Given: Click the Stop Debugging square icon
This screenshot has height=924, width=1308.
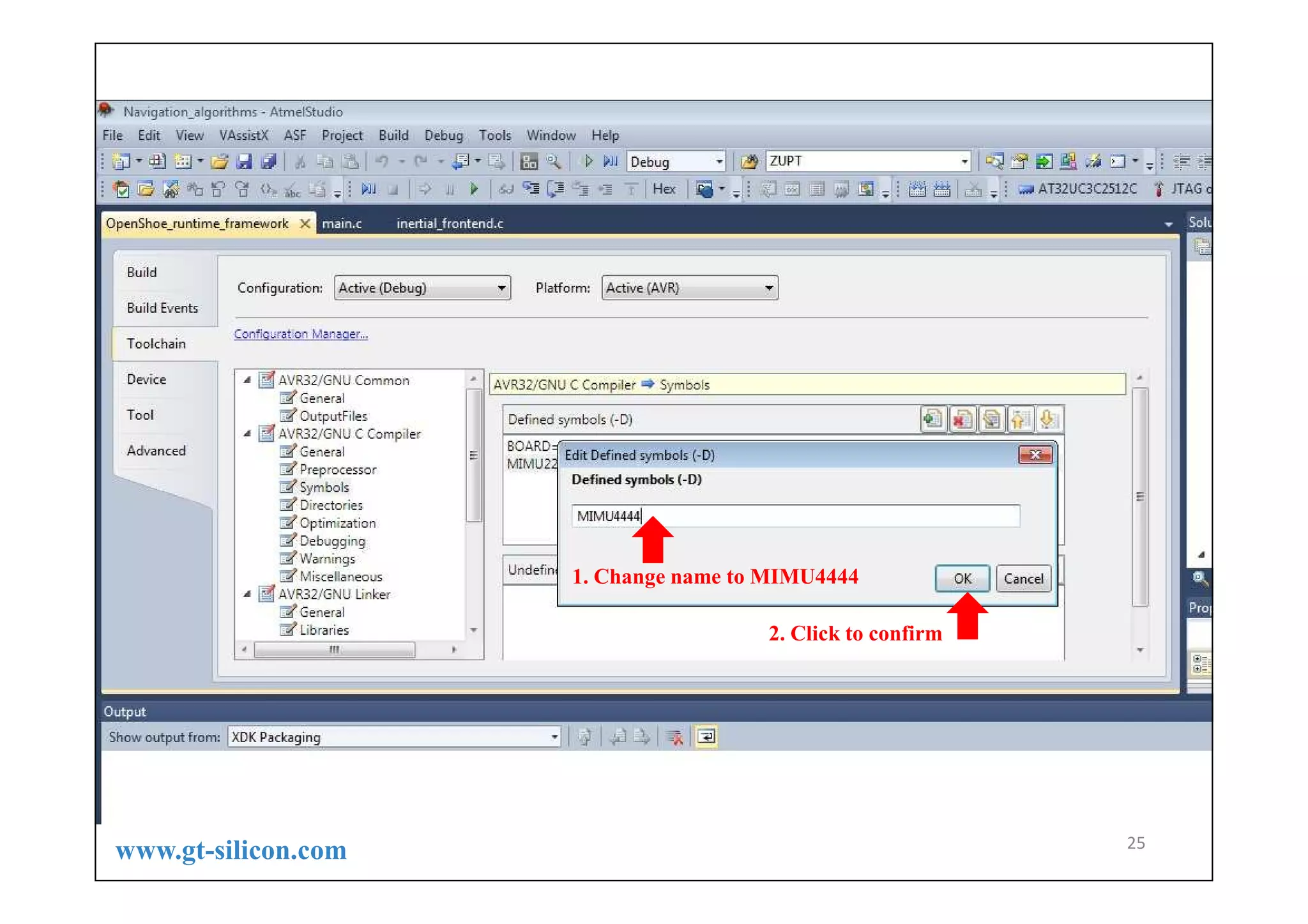Looking at the screenshot, I should (393, 189).
